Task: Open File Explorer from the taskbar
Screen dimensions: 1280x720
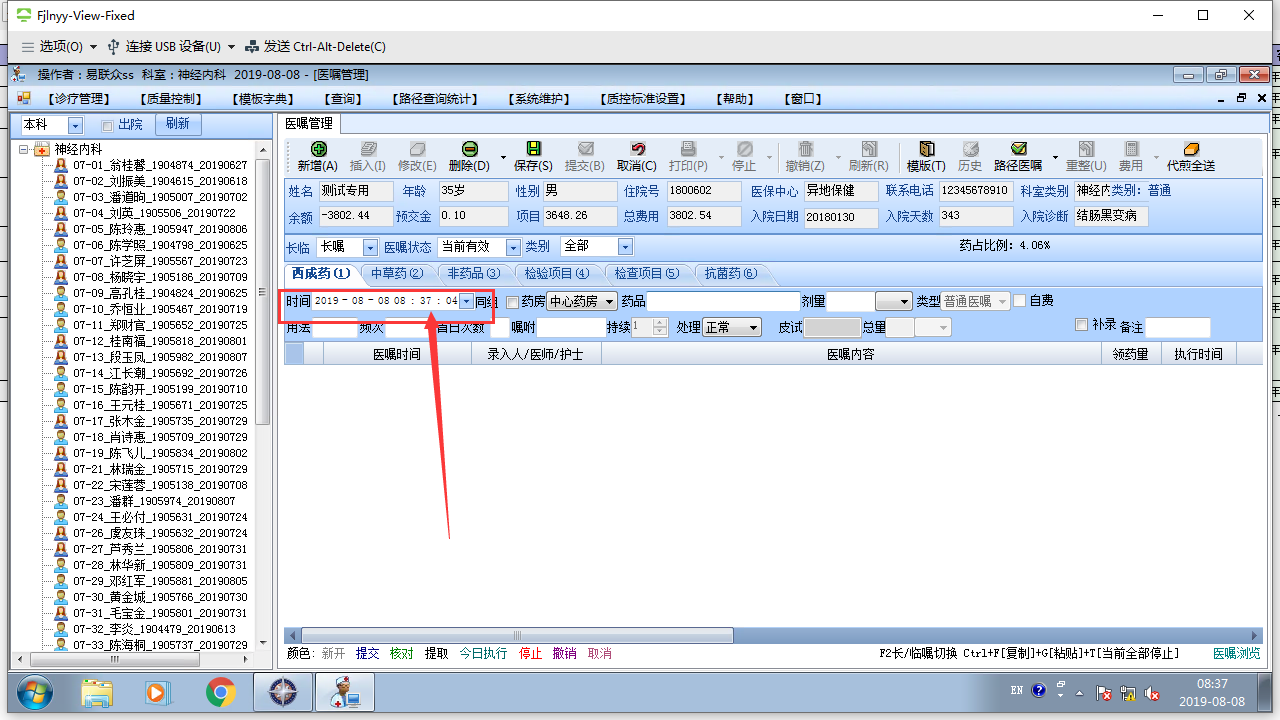Action: (x=97, y=692)
